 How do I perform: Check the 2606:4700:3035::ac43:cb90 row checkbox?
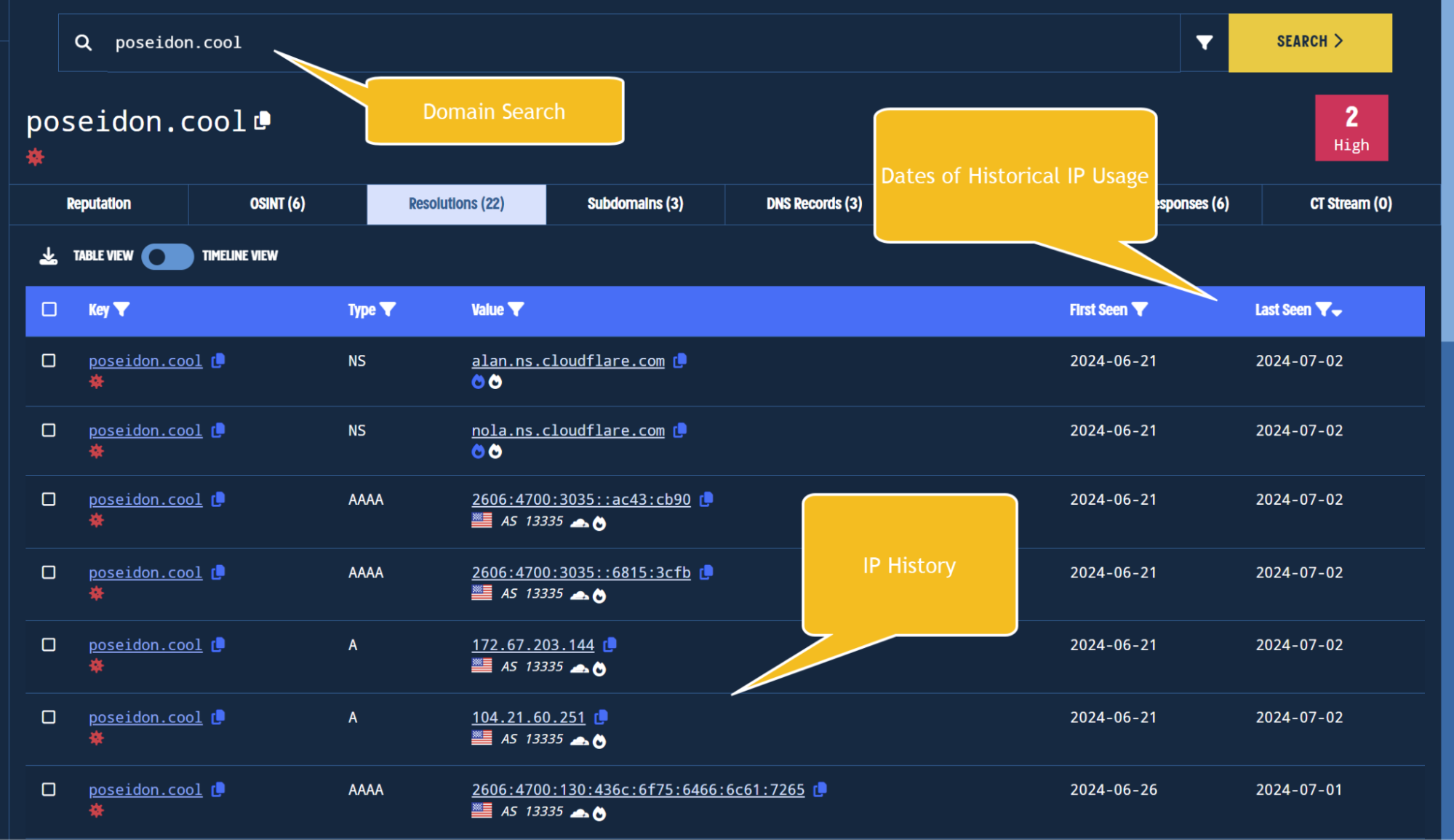pos(49,500)
